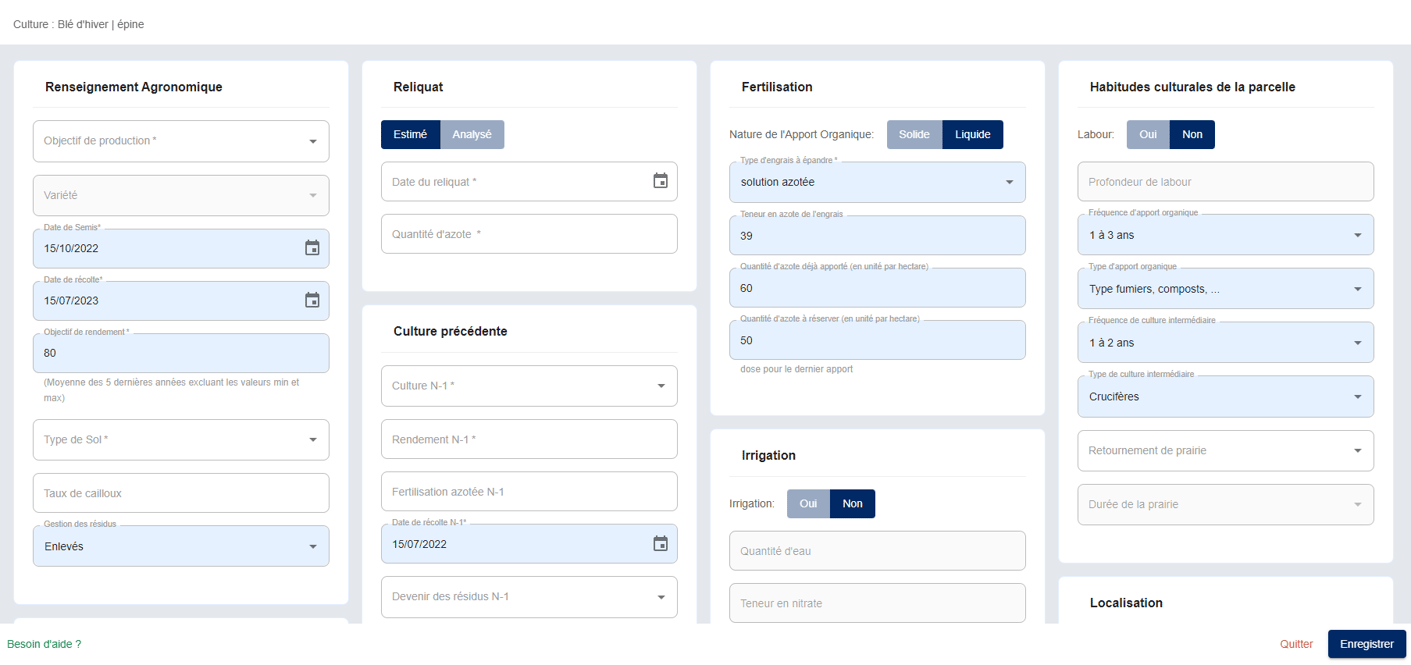The image size is (1411, 665).
Task: Expand Type de Sol dropdown
Action: tap(181, 440)
